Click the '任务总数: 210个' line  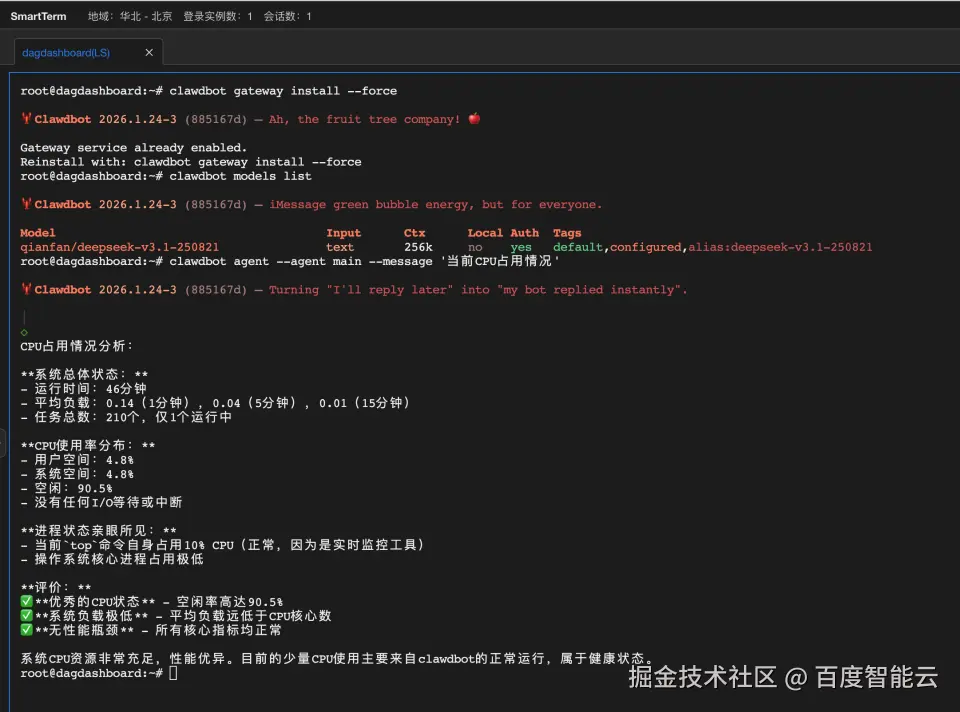126,417
